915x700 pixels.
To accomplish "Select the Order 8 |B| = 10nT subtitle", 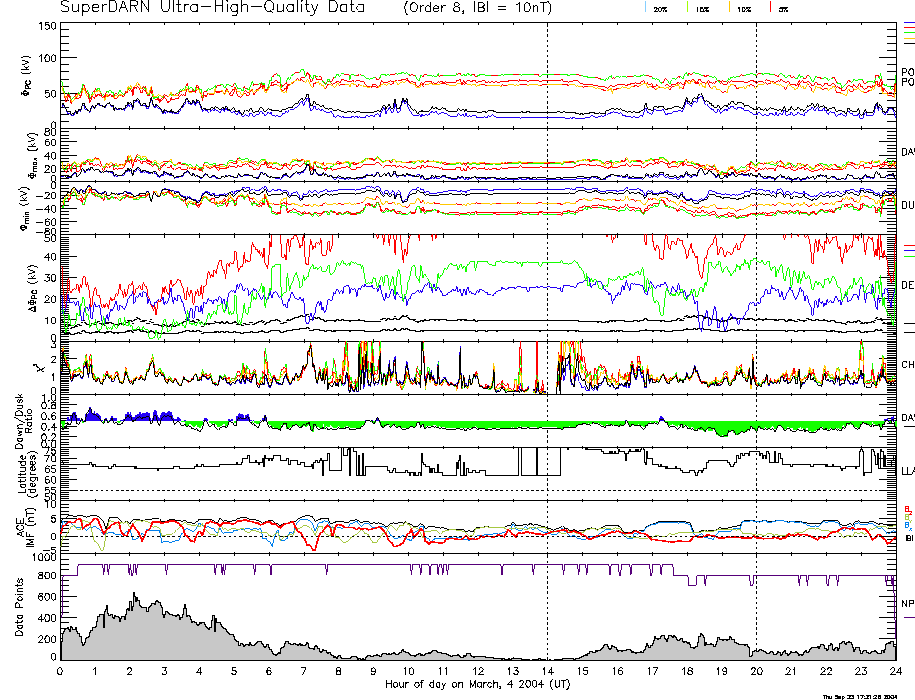I will point(486,8).
